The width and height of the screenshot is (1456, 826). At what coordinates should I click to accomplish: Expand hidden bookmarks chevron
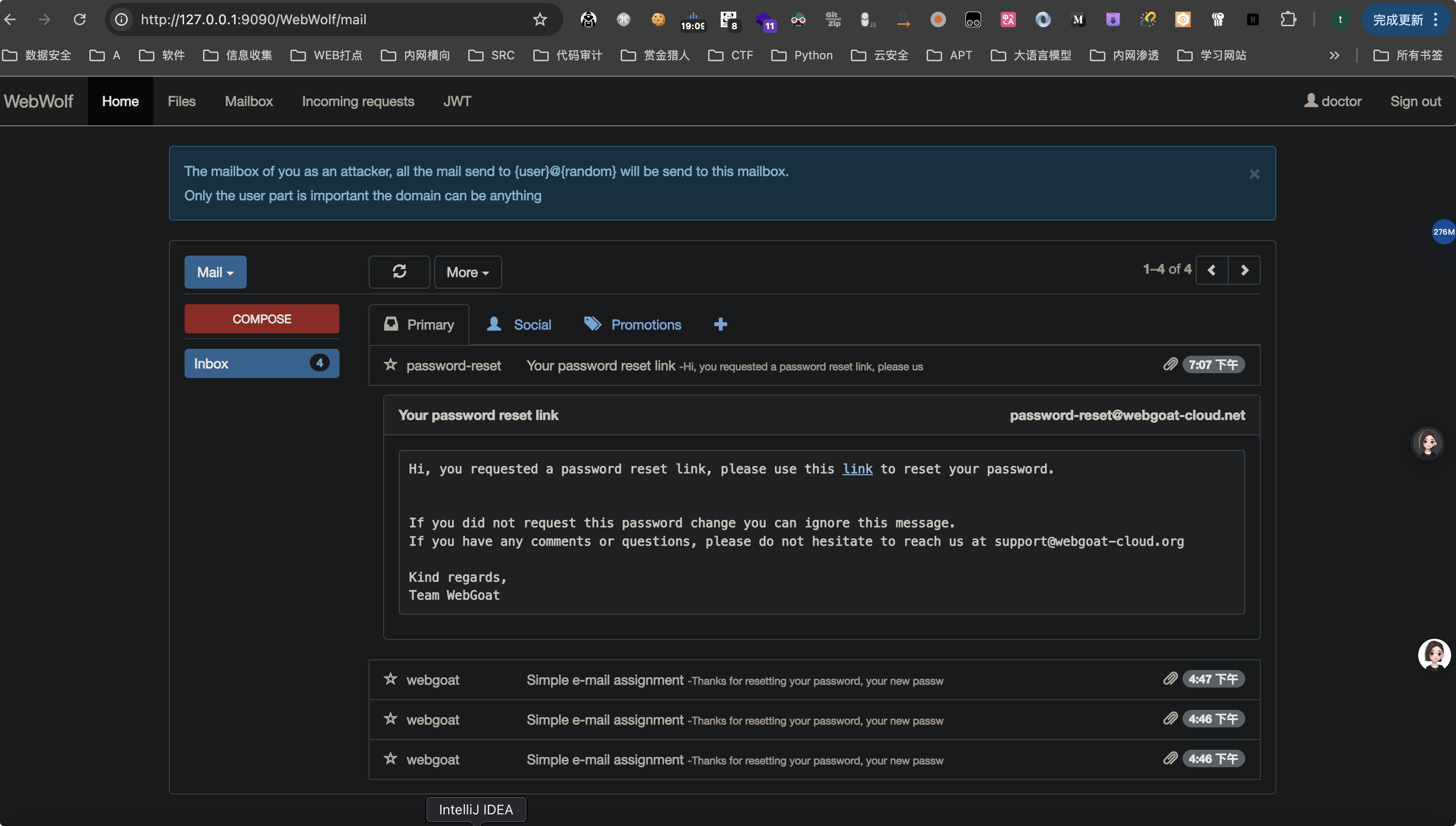click(x=1335, y=55)
